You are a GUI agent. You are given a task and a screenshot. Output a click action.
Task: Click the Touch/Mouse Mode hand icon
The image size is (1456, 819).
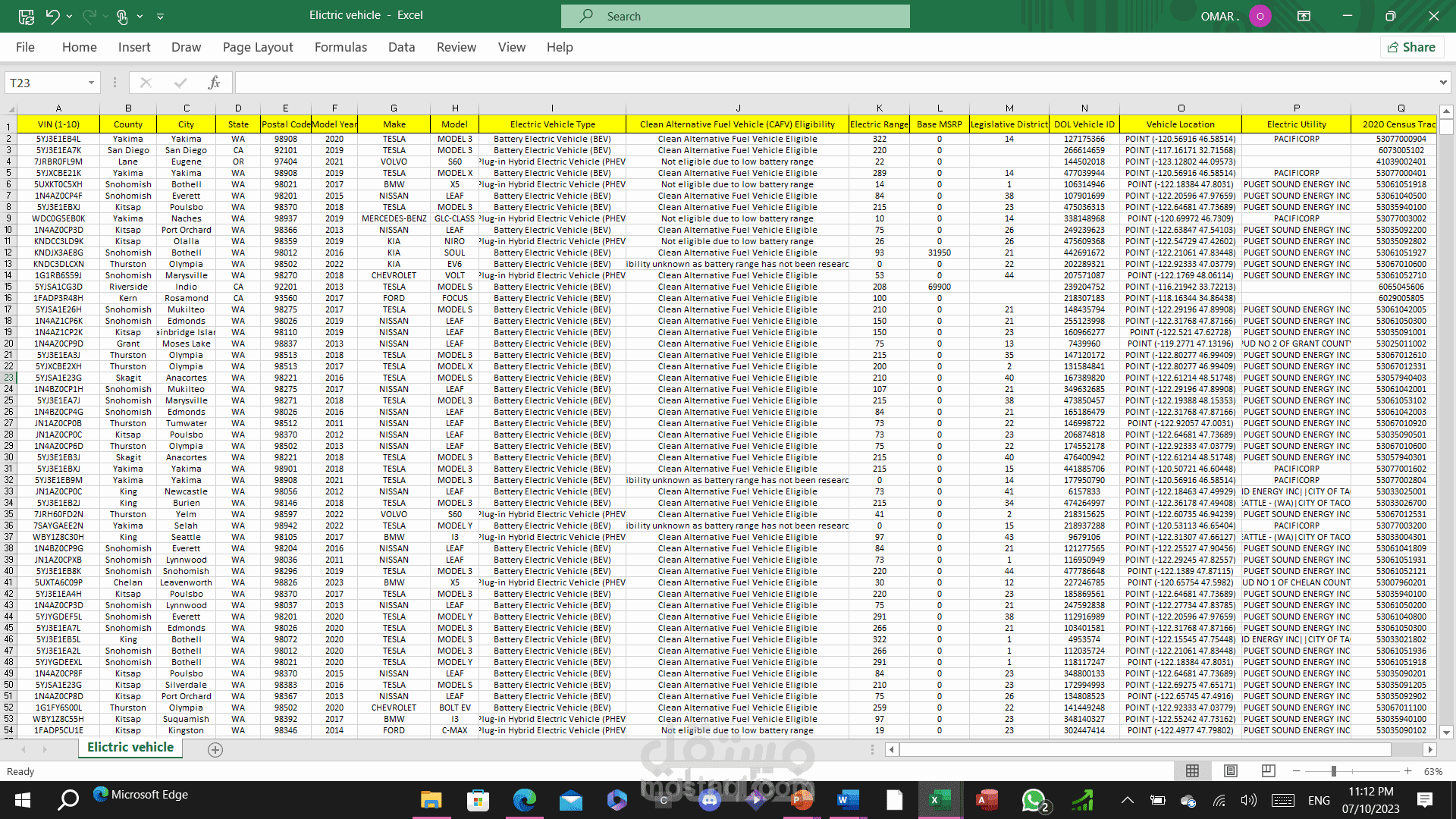[x=121, y=16]
